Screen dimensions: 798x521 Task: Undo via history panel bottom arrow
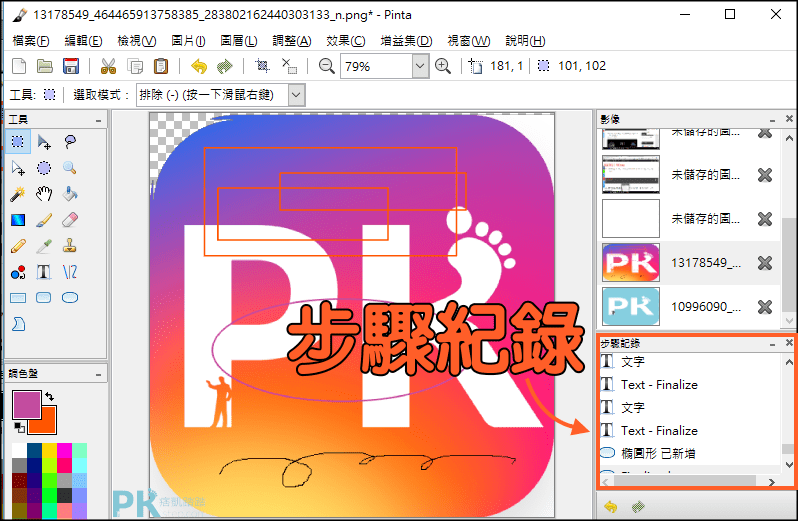[x=611, y=507]
